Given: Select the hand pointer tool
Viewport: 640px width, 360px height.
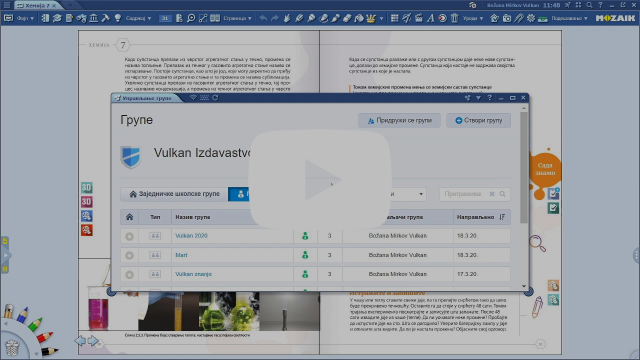Looking at the screenshot, I should pos(287,18).
